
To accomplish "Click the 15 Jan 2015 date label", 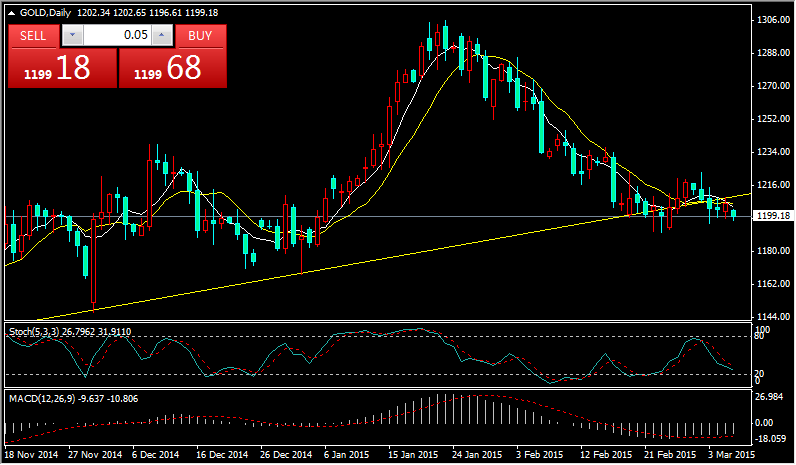I will pos(413,454).
